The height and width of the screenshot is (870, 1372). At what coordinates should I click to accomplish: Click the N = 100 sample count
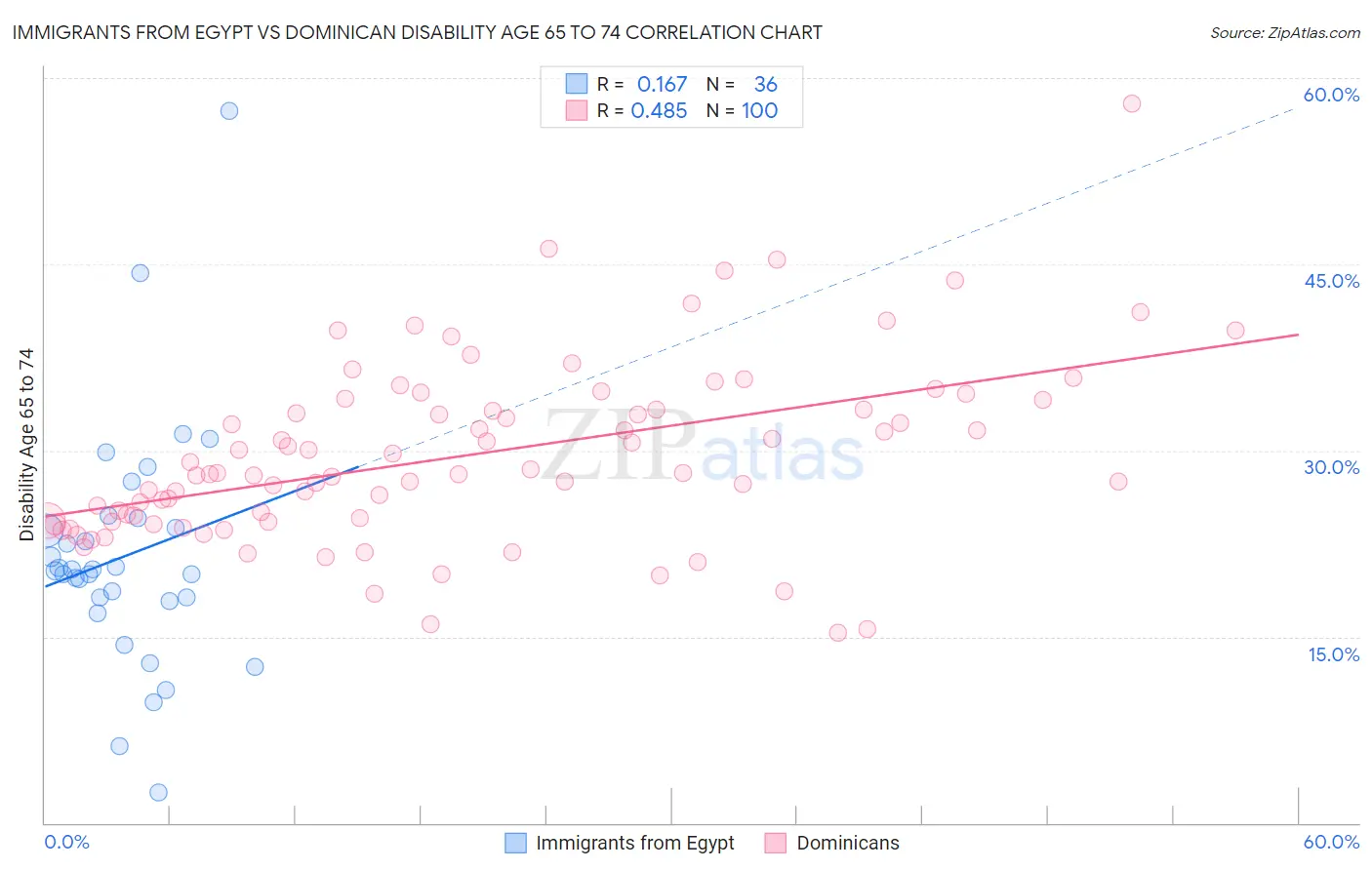tap(742, 110)
